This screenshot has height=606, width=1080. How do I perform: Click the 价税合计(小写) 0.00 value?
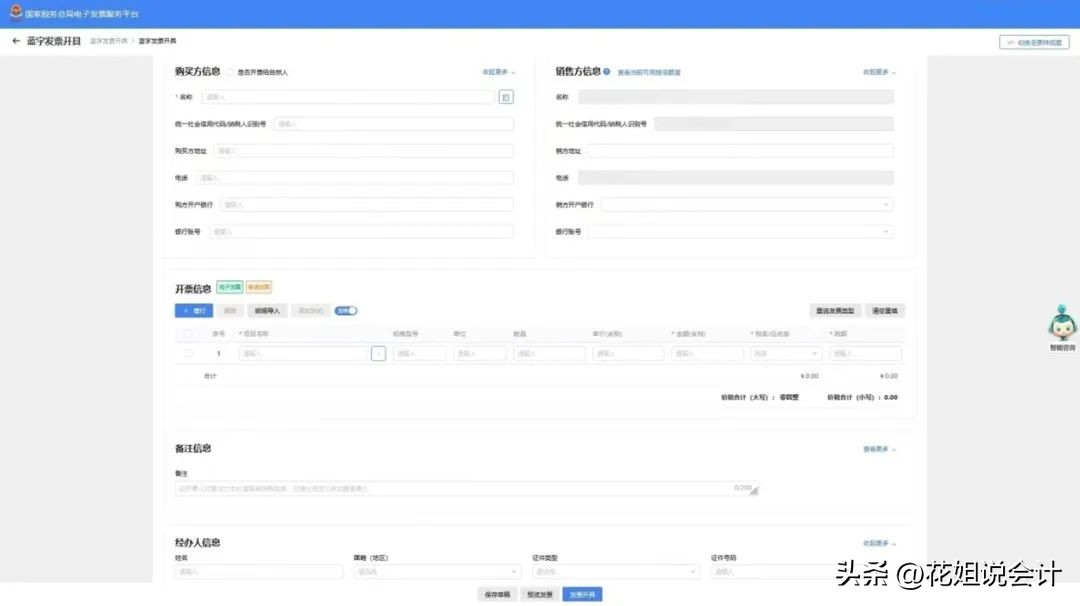pyautogui.click(x=891, y=397)
